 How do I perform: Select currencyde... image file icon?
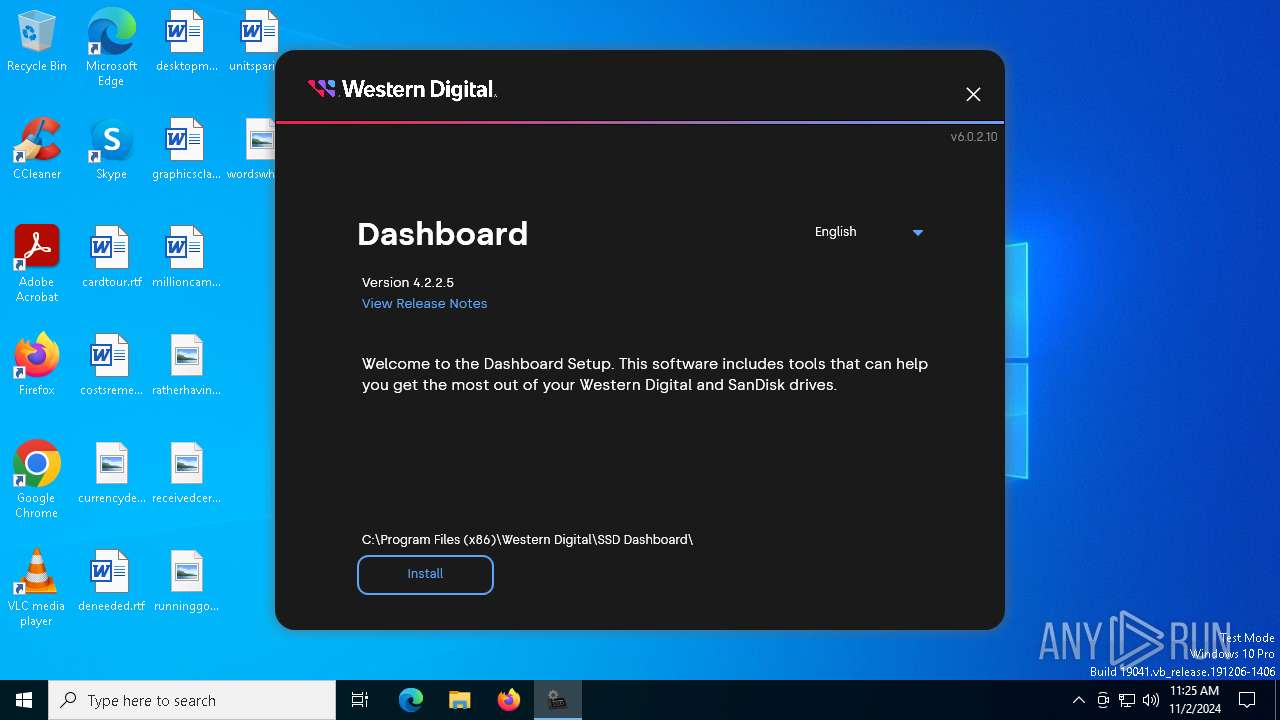point(111,474)
